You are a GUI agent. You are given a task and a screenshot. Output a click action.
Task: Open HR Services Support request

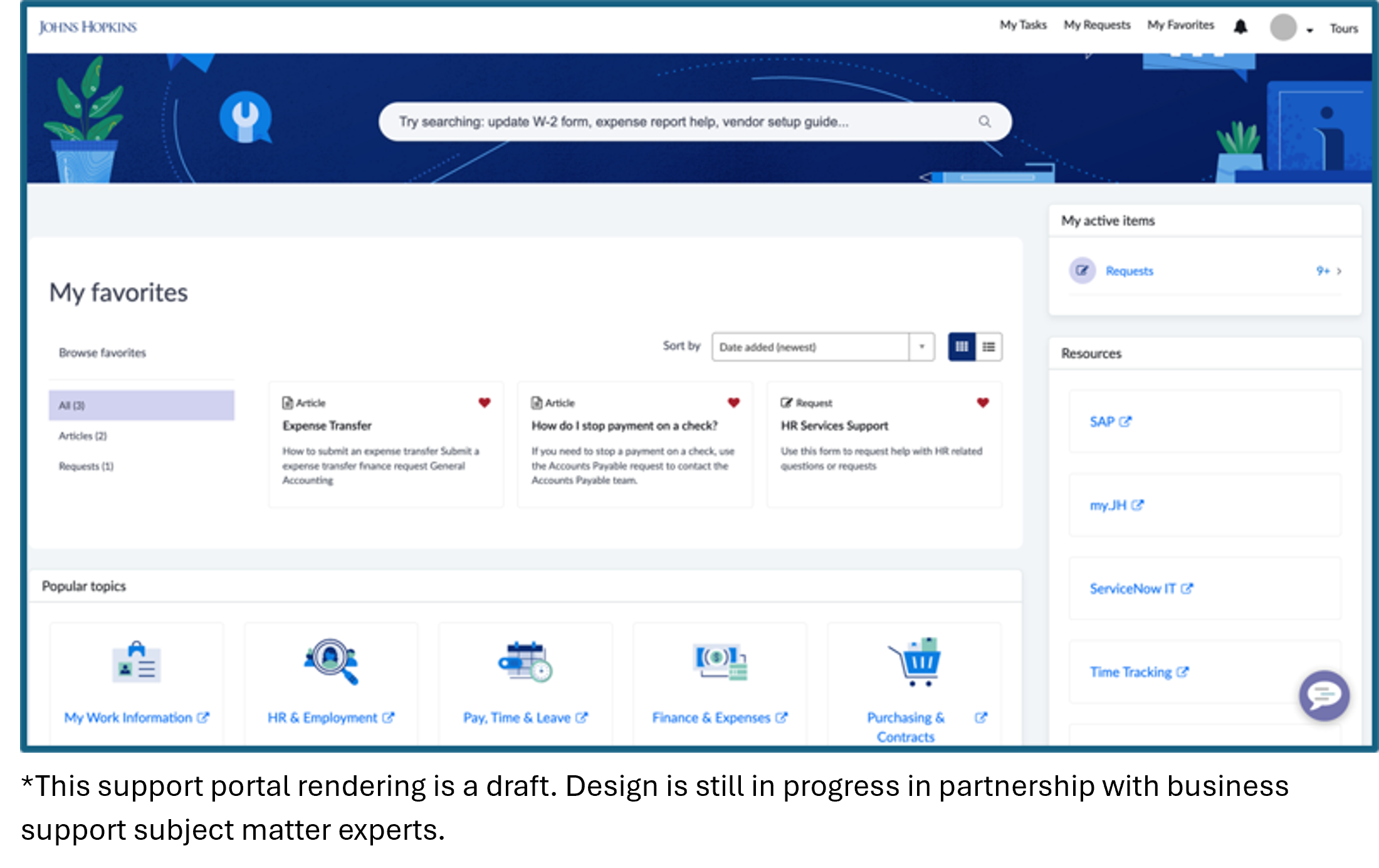pyautogui.click(x=834, y=426)
